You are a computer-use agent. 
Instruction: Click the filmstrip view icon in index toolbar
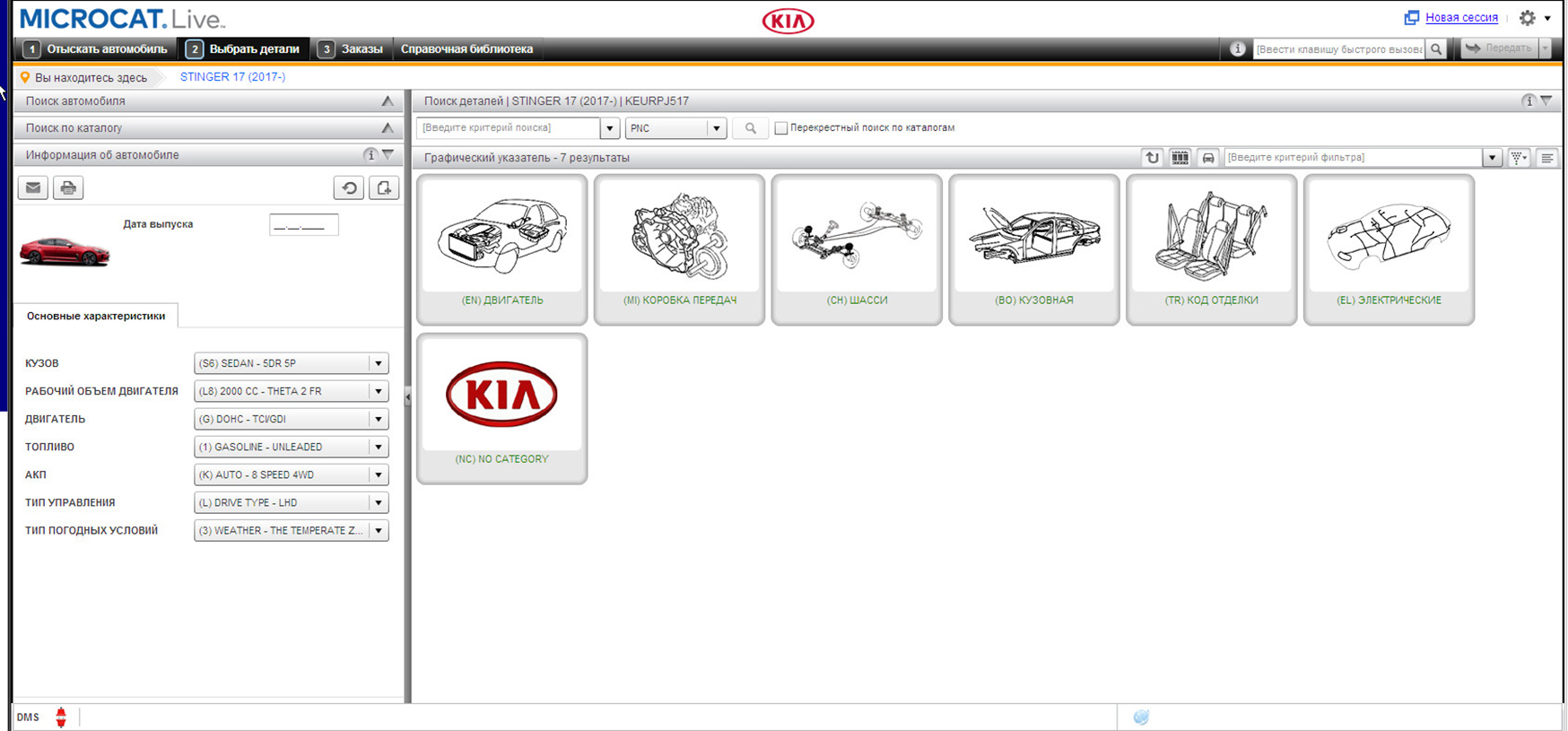point(1180,158)
